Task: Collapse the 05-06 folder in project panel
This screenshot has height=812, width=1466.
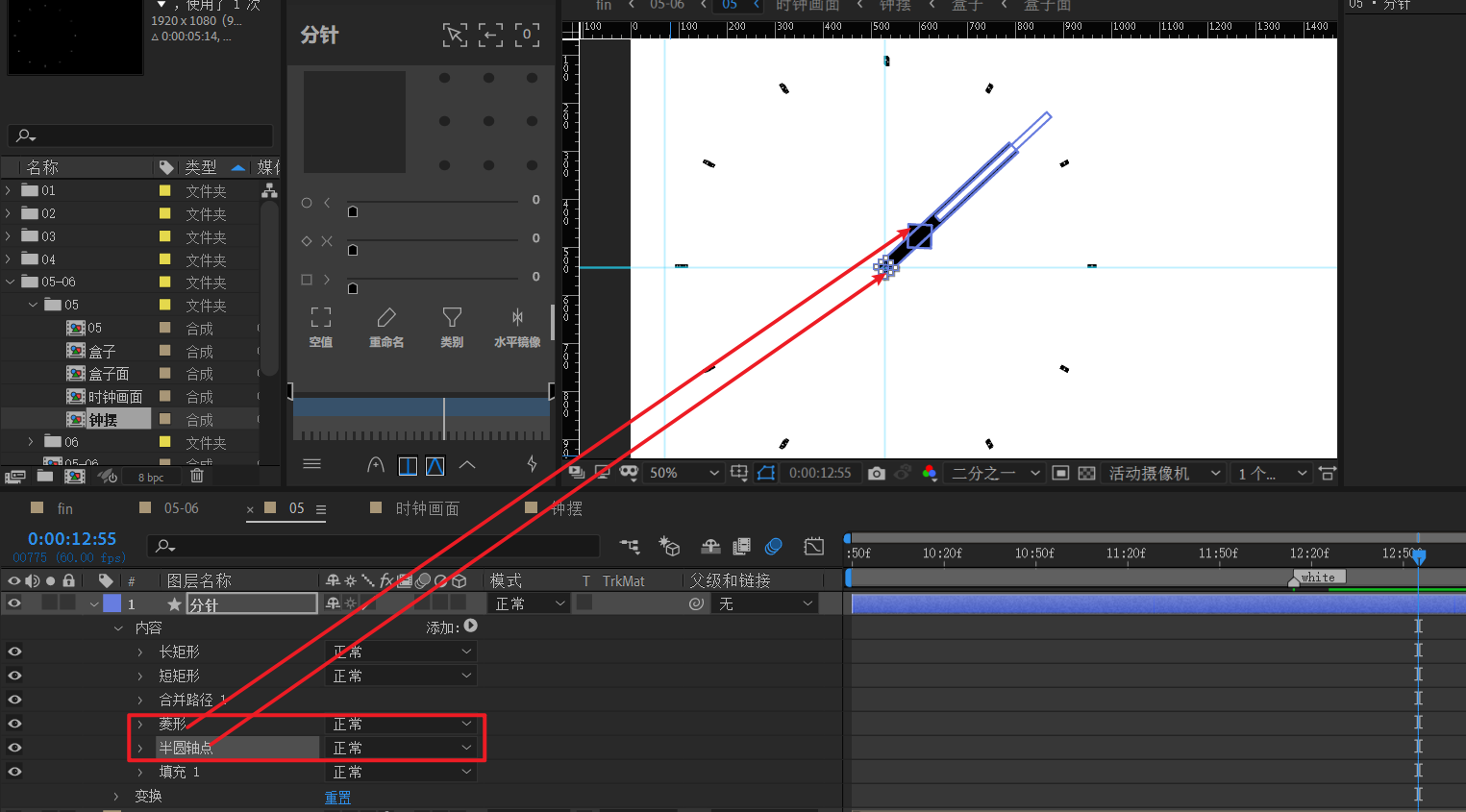Action: 10,283
